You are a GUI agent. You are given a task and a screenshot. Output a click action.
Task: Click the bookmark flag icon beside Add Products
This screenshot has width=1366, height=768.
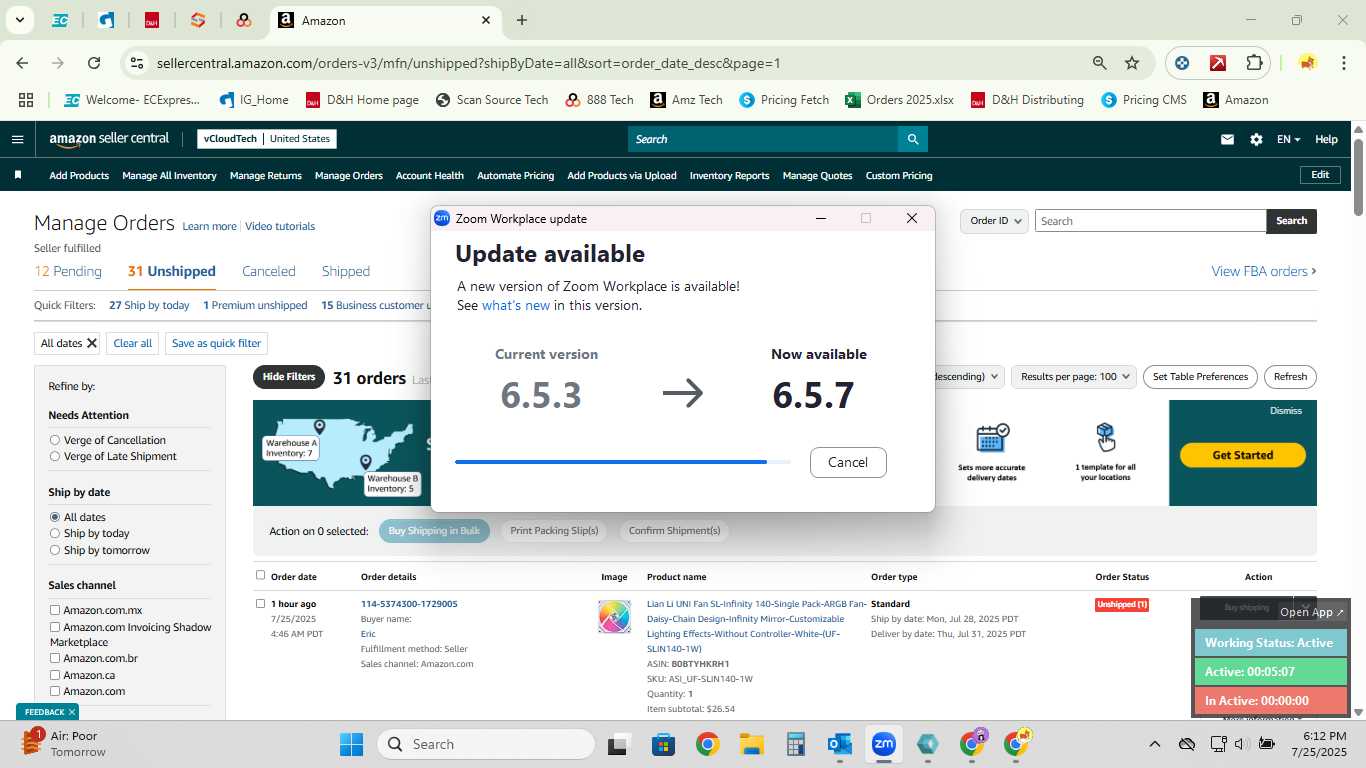click(x=18, y=175)
